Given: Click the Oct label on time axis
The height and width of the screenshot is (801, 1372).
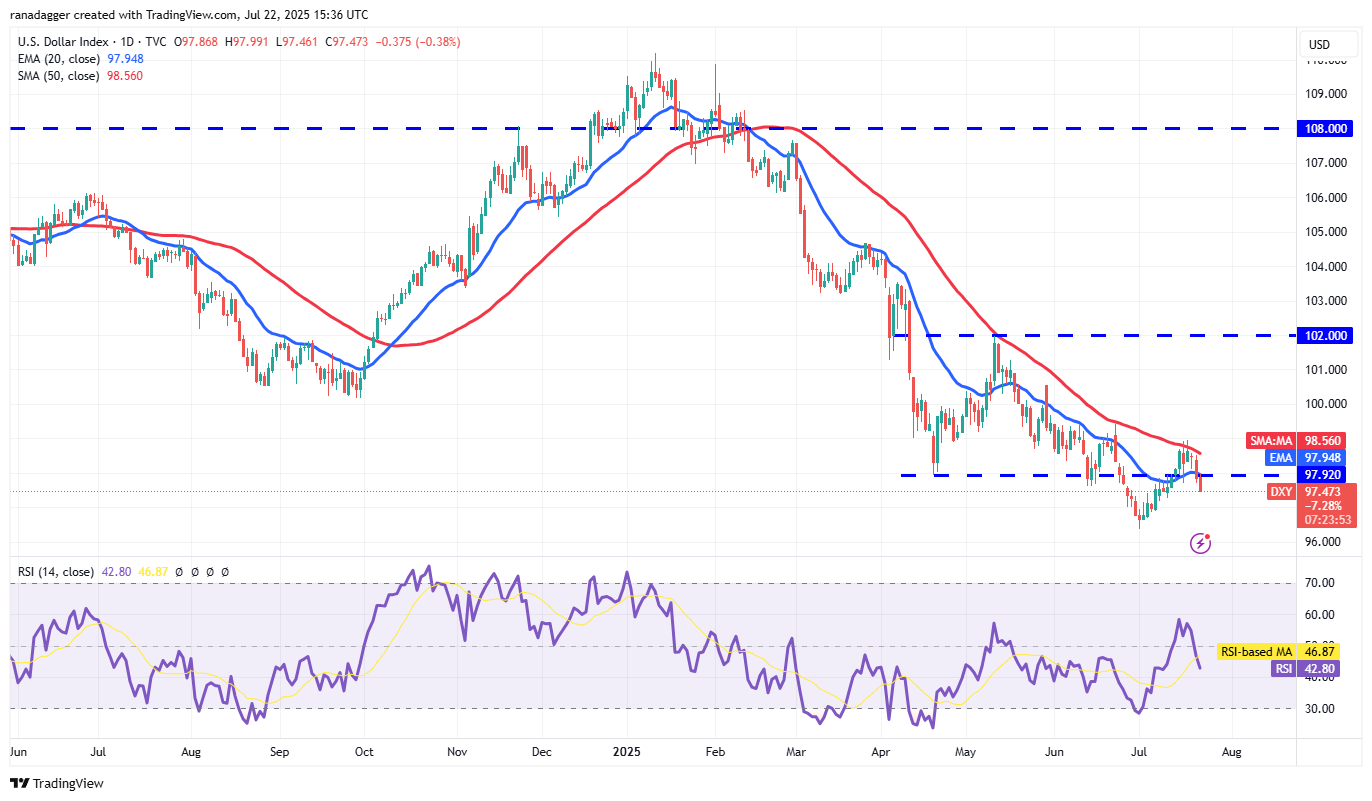Looking at the screenshot, I should pyautogui.click(x=364, y=751).
